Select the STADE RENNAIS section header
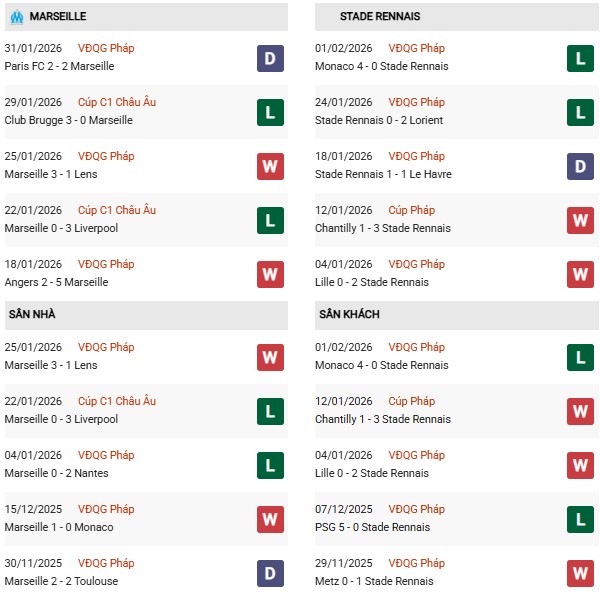 [379, 16]
